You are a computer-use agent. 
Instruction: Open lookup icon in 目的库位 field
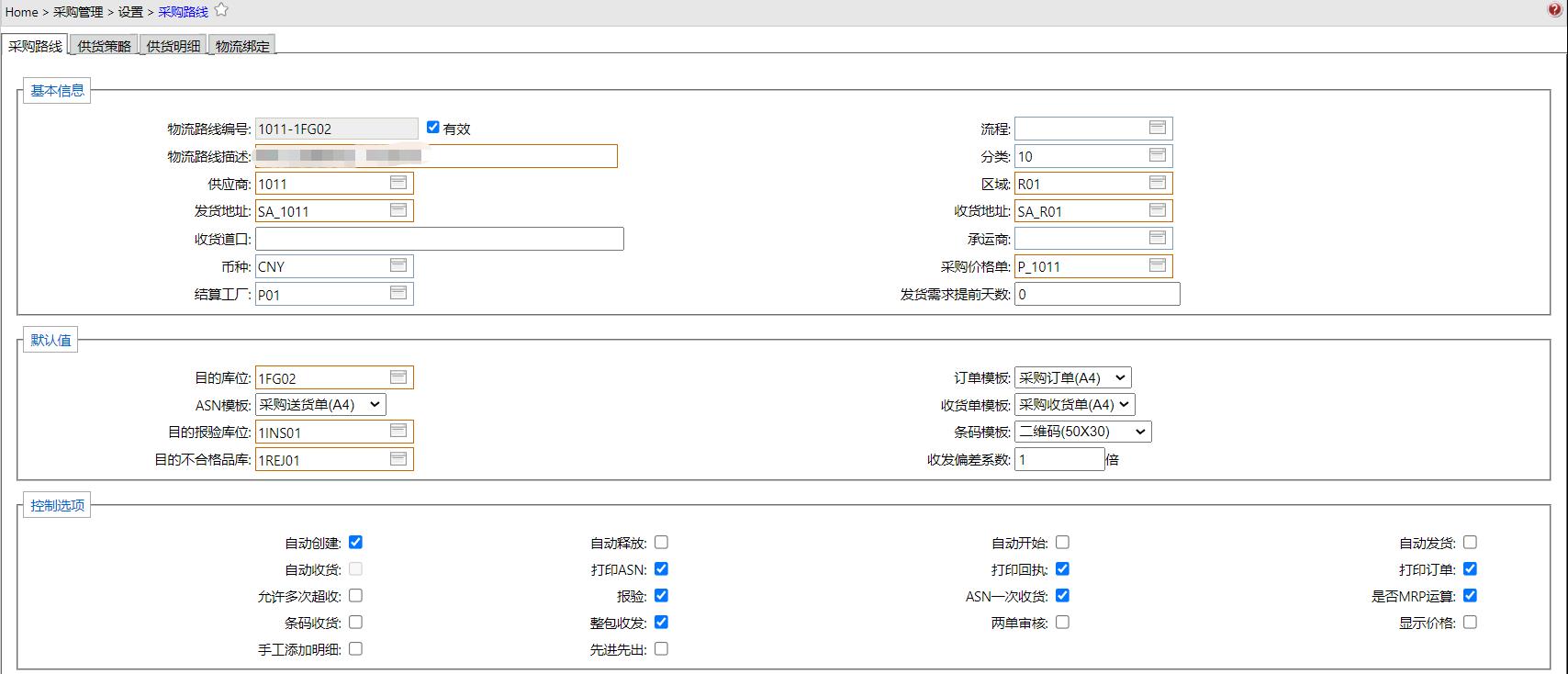click(x=398, y=377)
